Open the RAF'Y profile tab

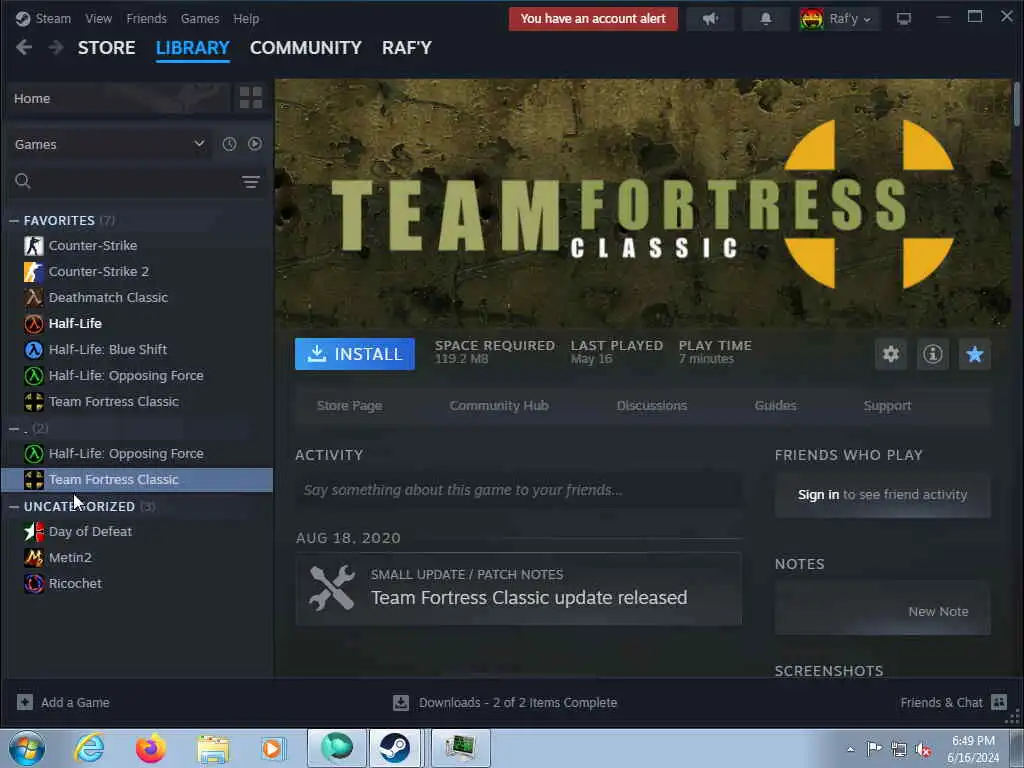coord(407,48)
